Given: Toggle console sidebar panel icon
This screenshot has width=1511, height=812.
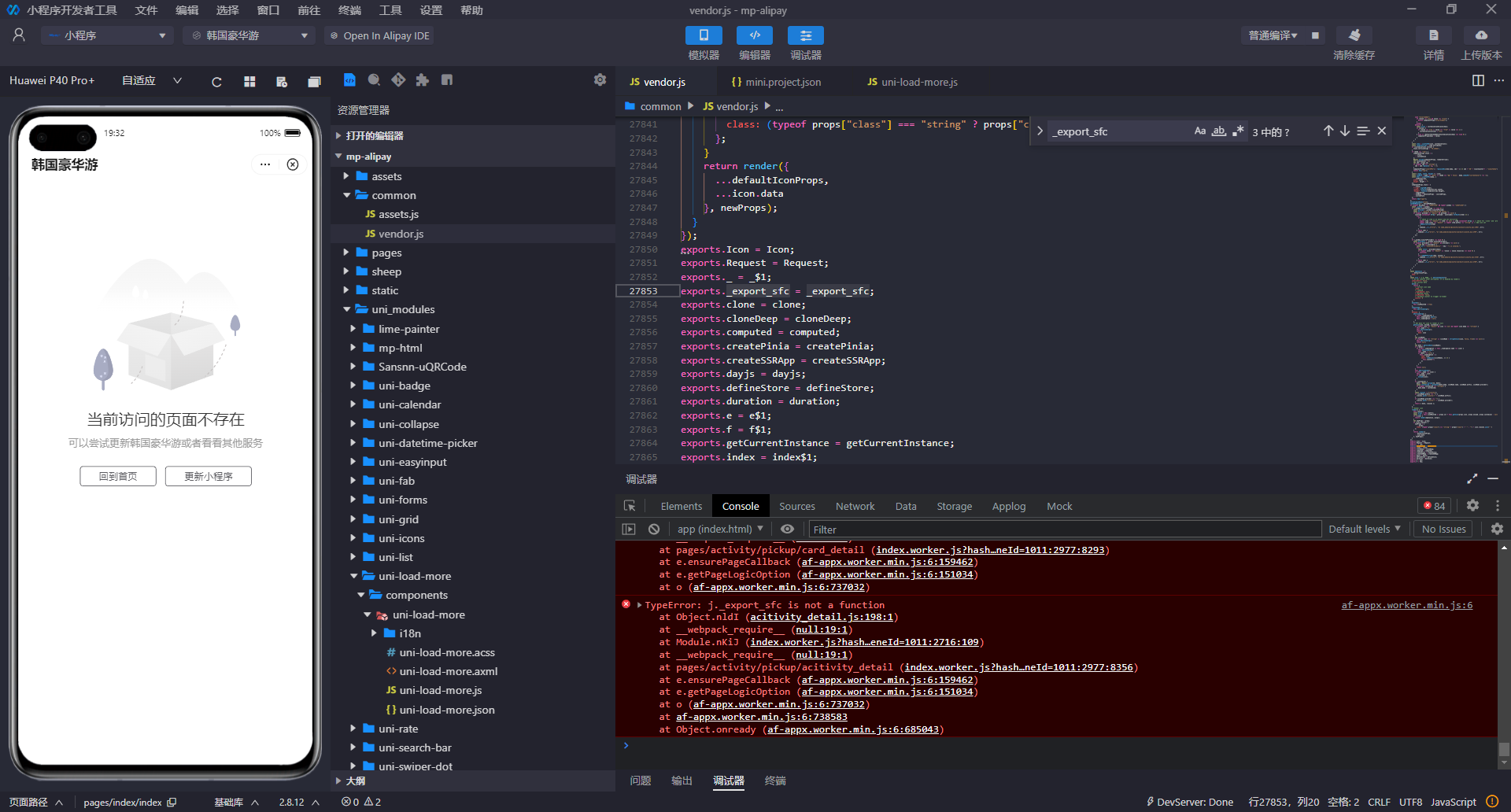Looking at the screenshot, I should 629,529.
